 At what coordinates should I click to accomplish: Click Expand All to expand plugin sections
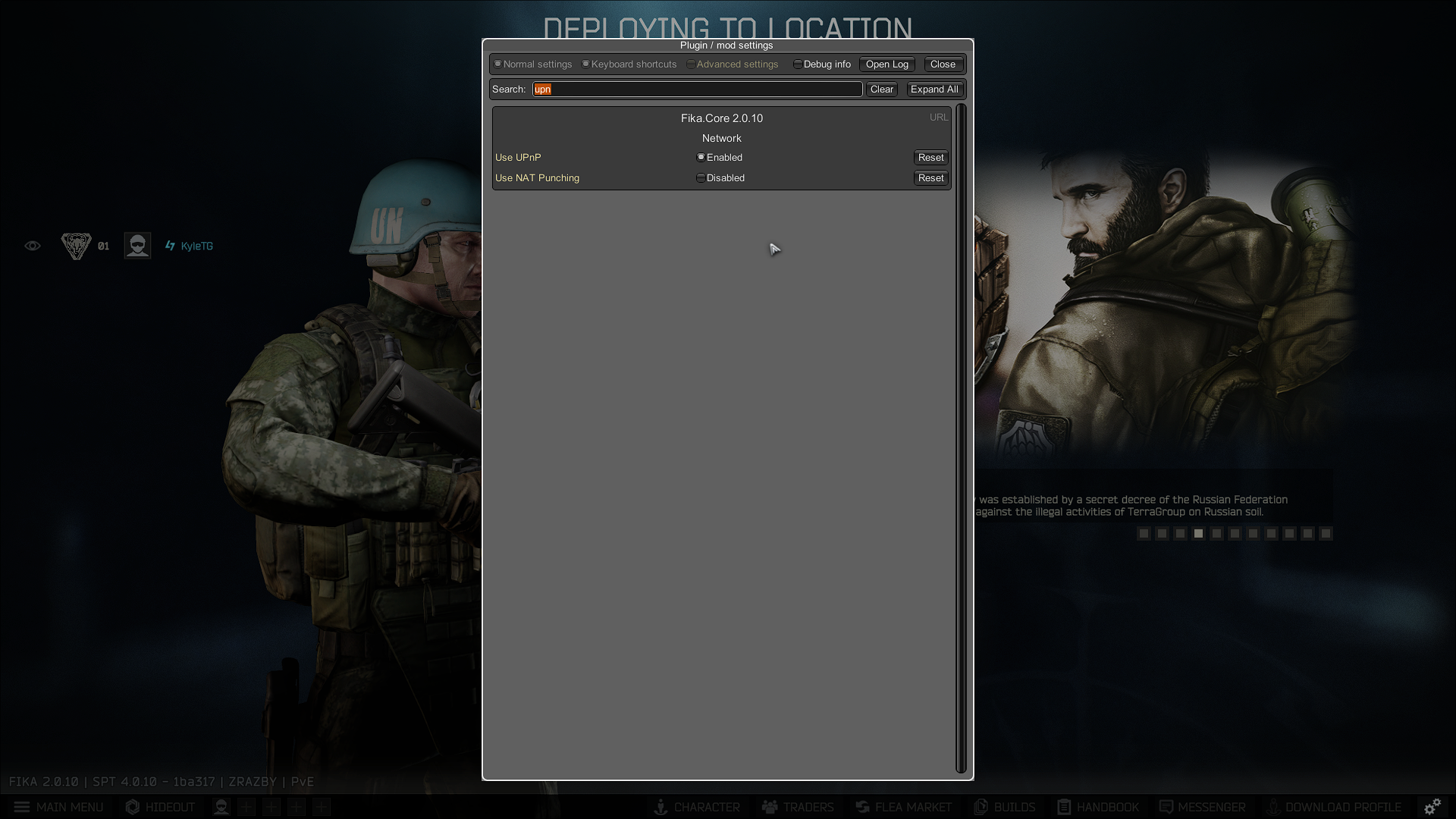click(x=934, y=89)
